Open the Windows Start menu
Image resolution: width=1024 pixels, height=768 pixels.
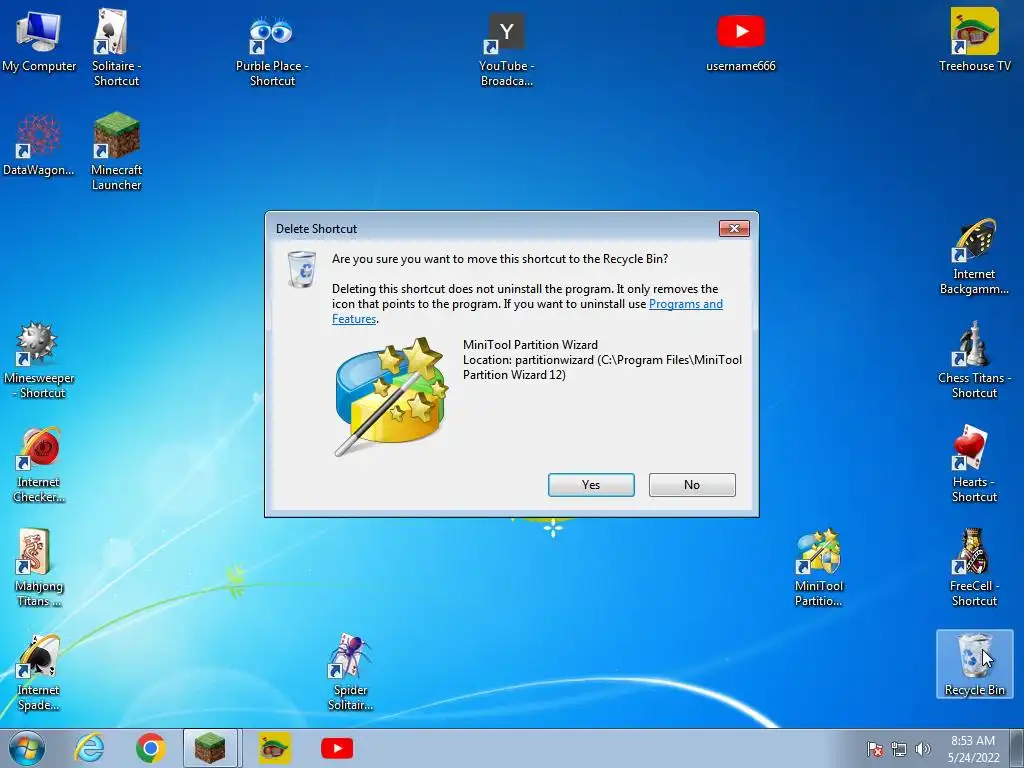(27, 748)
